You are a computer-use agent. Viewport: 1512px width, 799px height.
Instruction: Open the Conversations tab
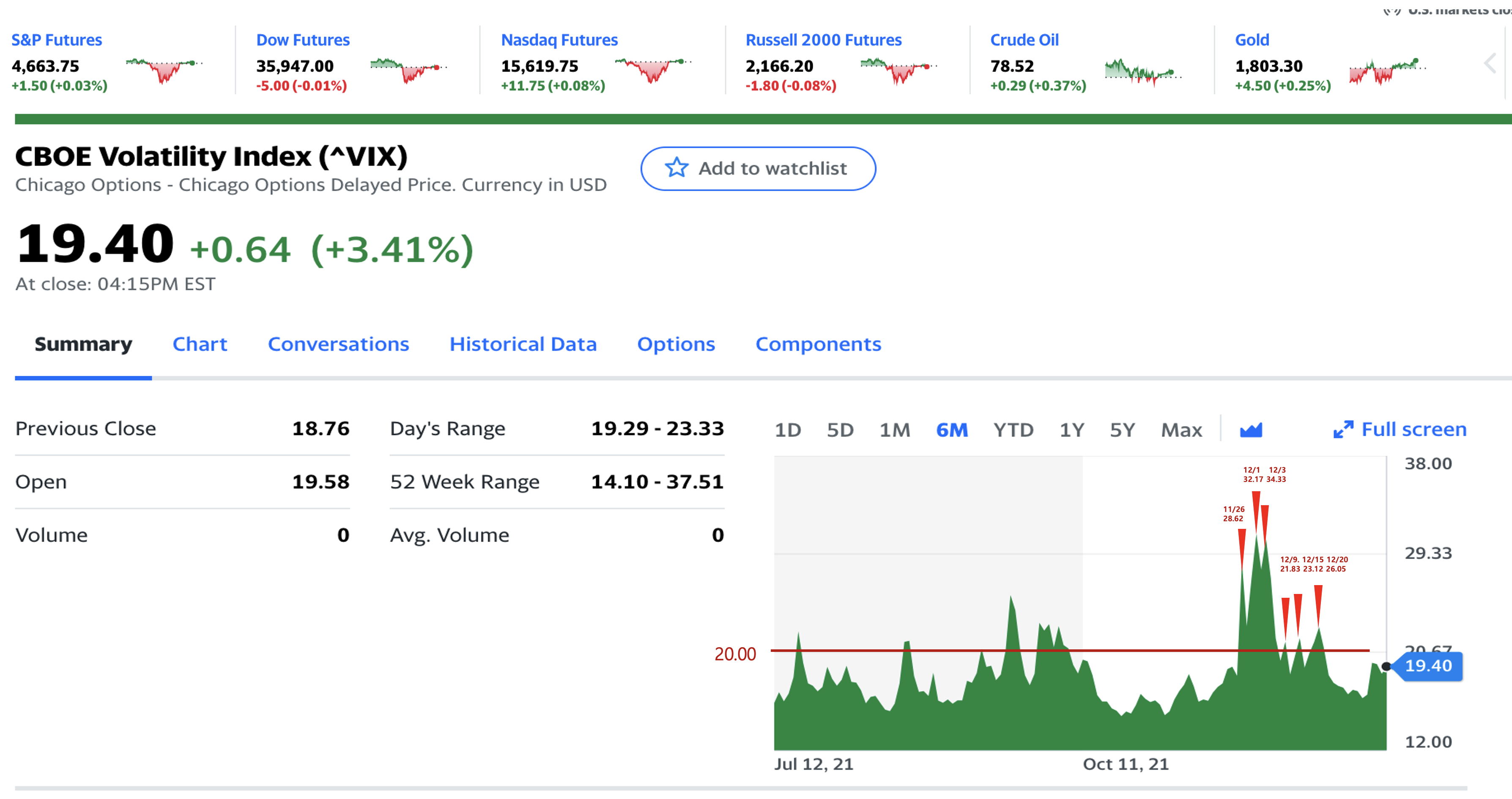[x=338, y=344]
